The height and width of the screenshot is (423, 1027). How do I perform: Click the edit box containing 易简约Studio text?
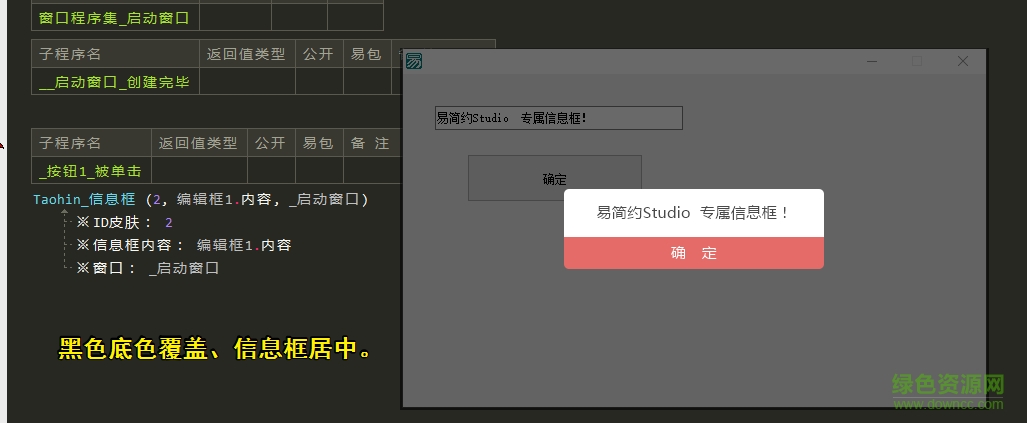(x=559, y=118)
